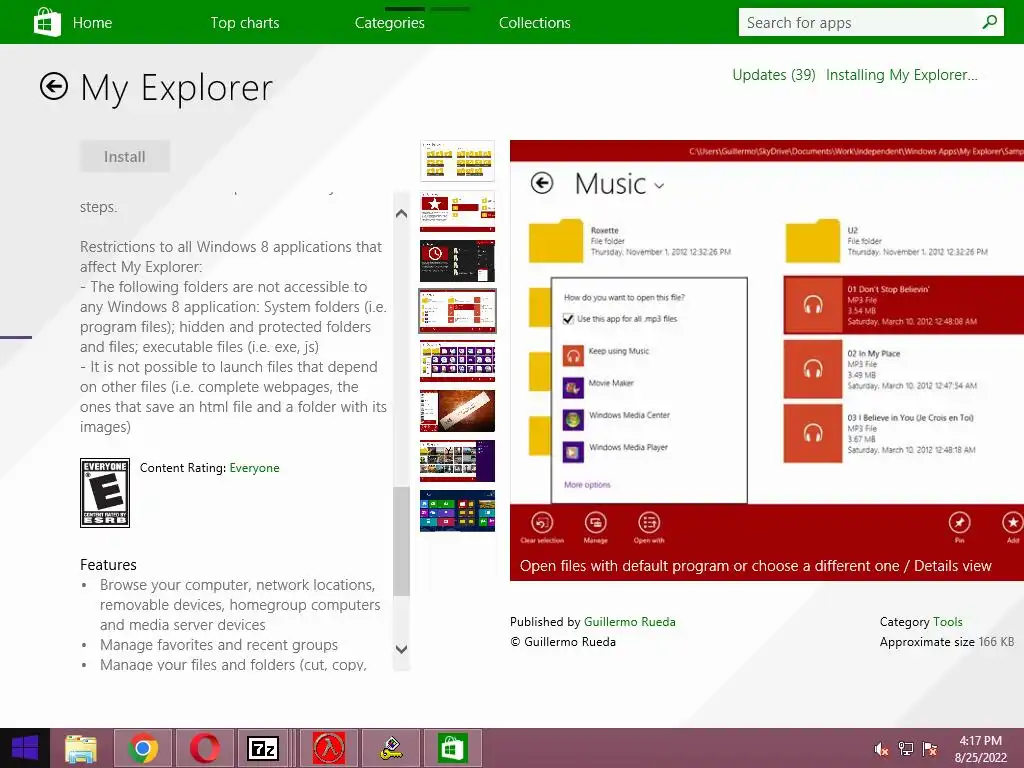Click the description scroll down arrow

[401, 649]
